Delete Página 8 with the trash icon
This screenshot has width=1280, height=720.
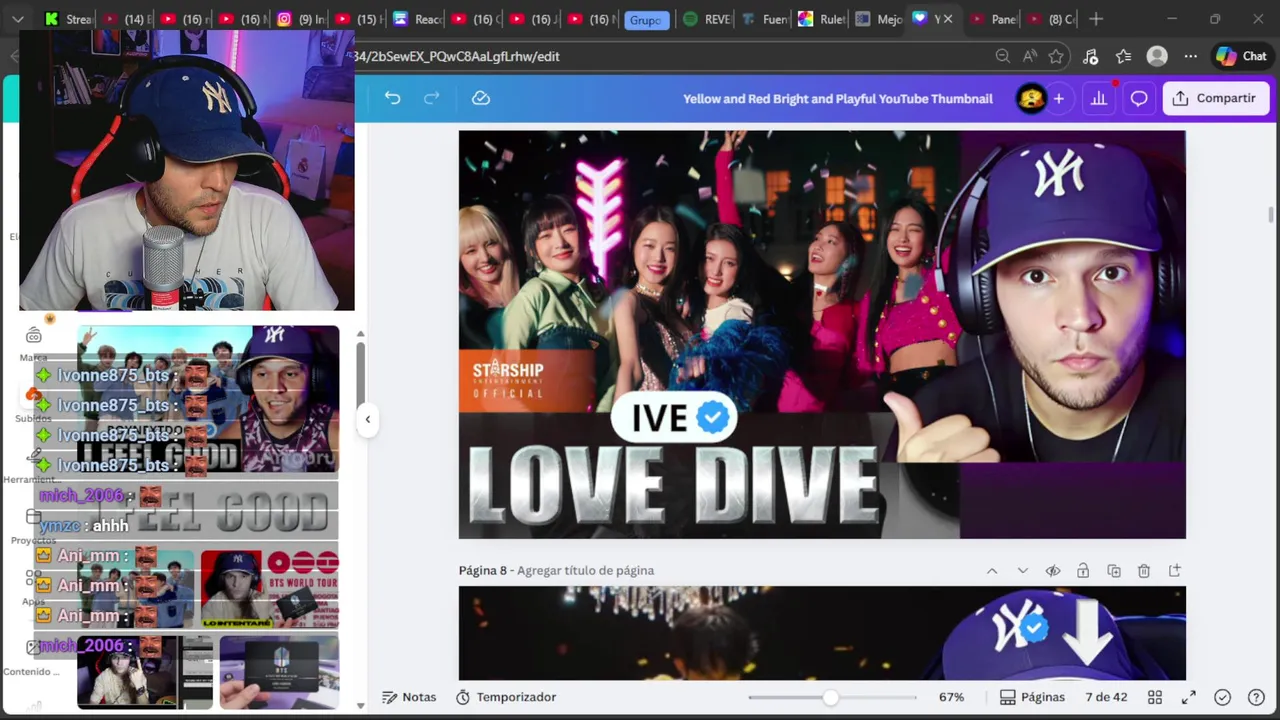1144,571
